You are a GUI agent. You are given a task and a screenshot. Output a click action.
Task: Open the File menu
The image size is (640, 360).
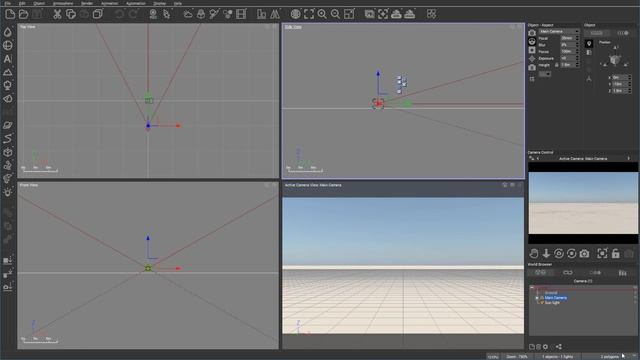[8, 3]
